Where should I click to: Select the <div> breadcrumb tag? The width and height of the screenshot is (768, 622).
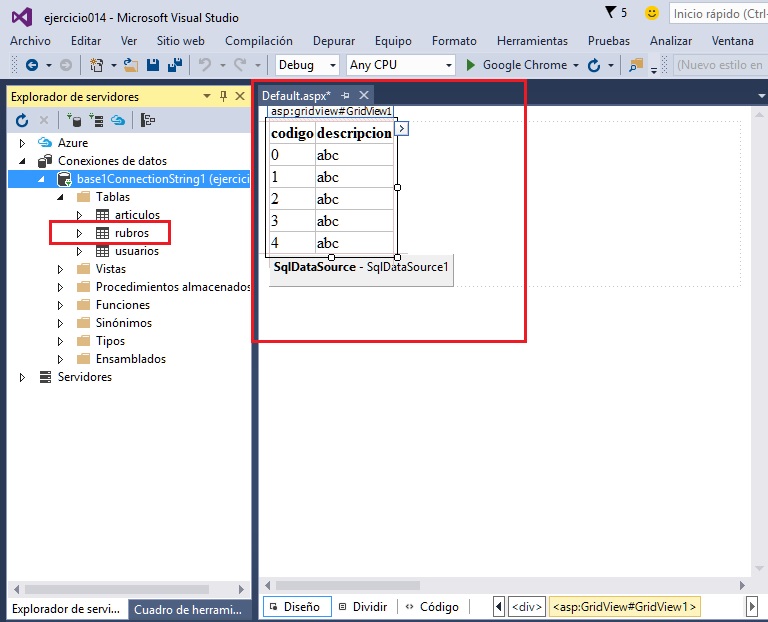(x=527, y=607)
